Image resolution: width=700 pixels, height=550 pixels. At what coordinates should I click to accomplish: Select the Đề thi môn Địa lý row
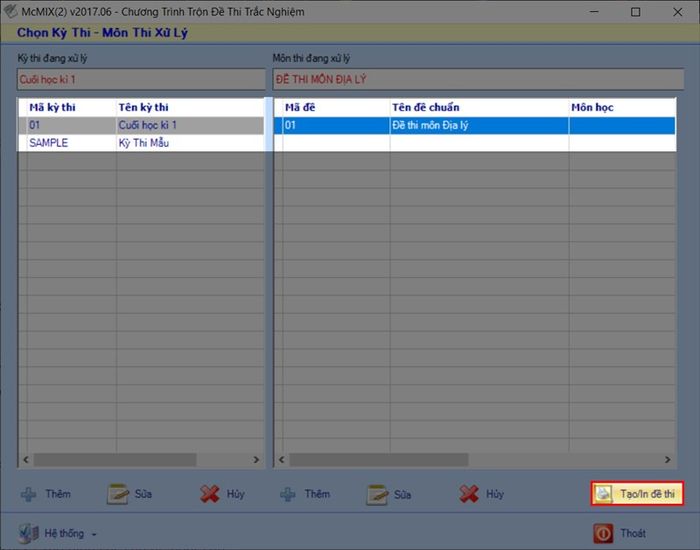pos(475,125)
